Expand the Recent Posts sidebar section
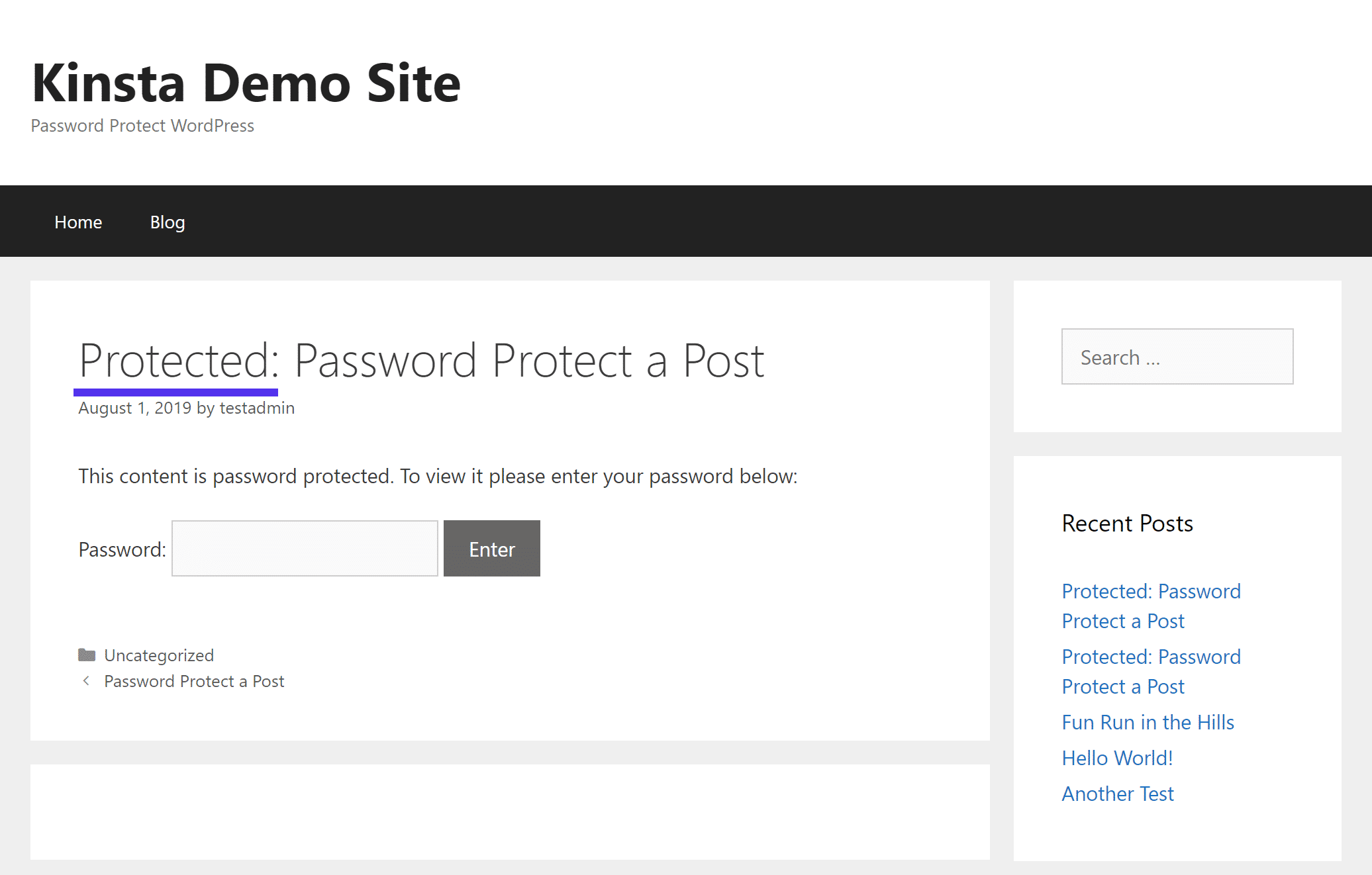The height and width of the screenshot is (875, 1372). coord(1128,522)
